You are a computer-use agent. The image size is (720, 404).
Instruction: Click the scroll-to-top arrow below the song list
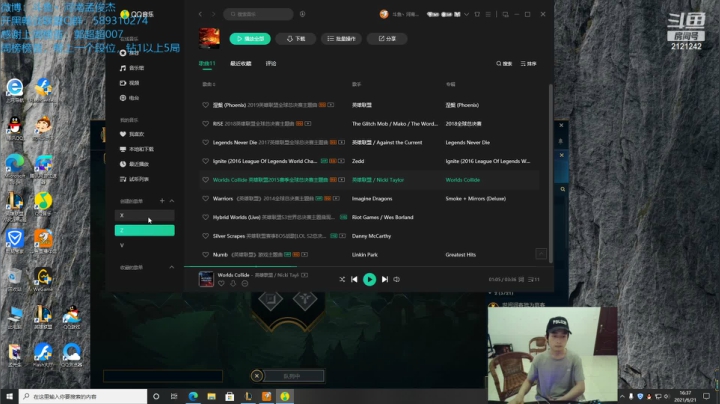(541, 253)
